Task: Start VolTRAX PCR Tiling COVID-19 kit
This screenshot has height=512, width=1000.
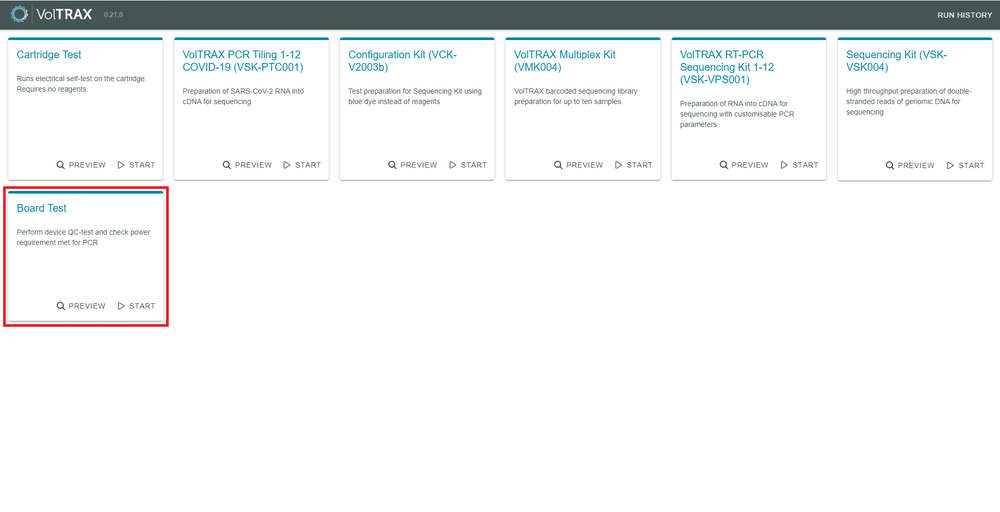Action: click(x=302, y=165)
